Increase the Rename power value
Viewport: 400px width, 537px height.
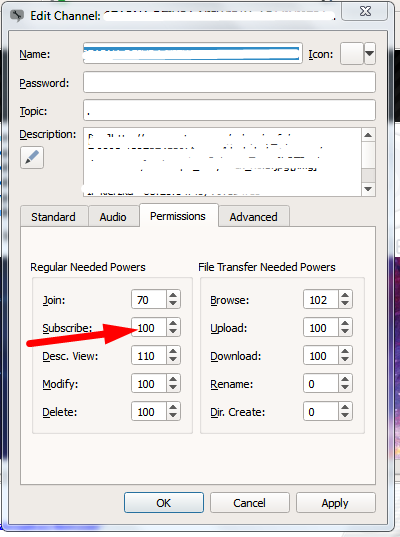[345, 379]
